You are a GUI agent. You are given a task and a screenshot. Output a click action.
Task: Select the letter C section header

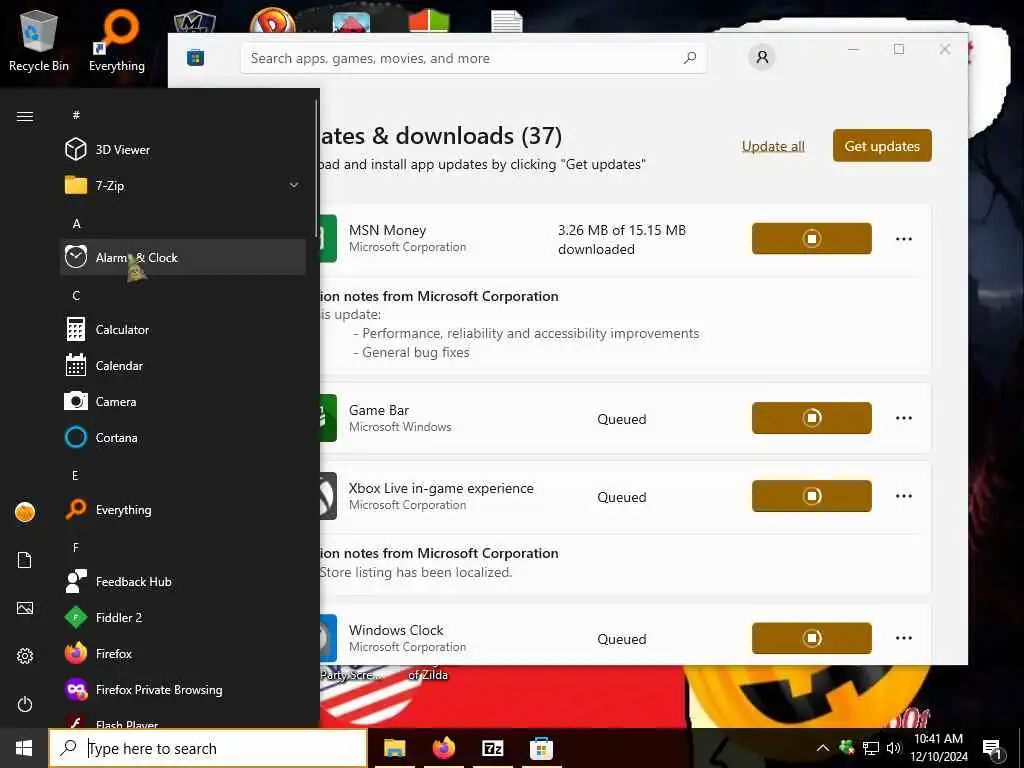coord(76,295)
